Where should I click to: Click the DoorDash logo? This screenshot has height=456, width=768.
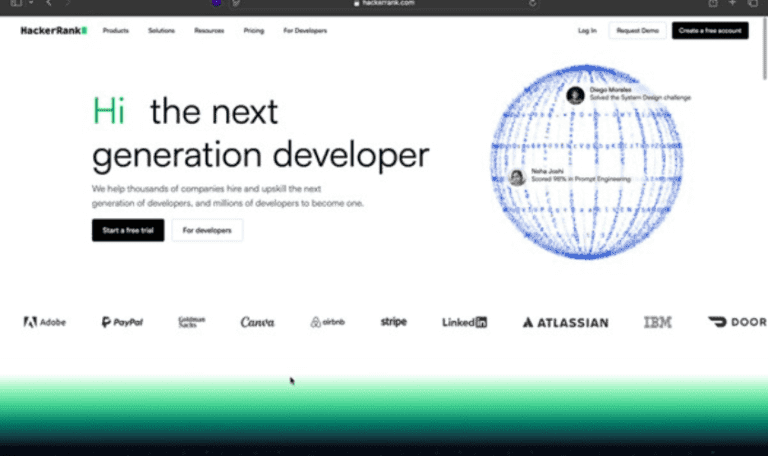coord(738,322)
